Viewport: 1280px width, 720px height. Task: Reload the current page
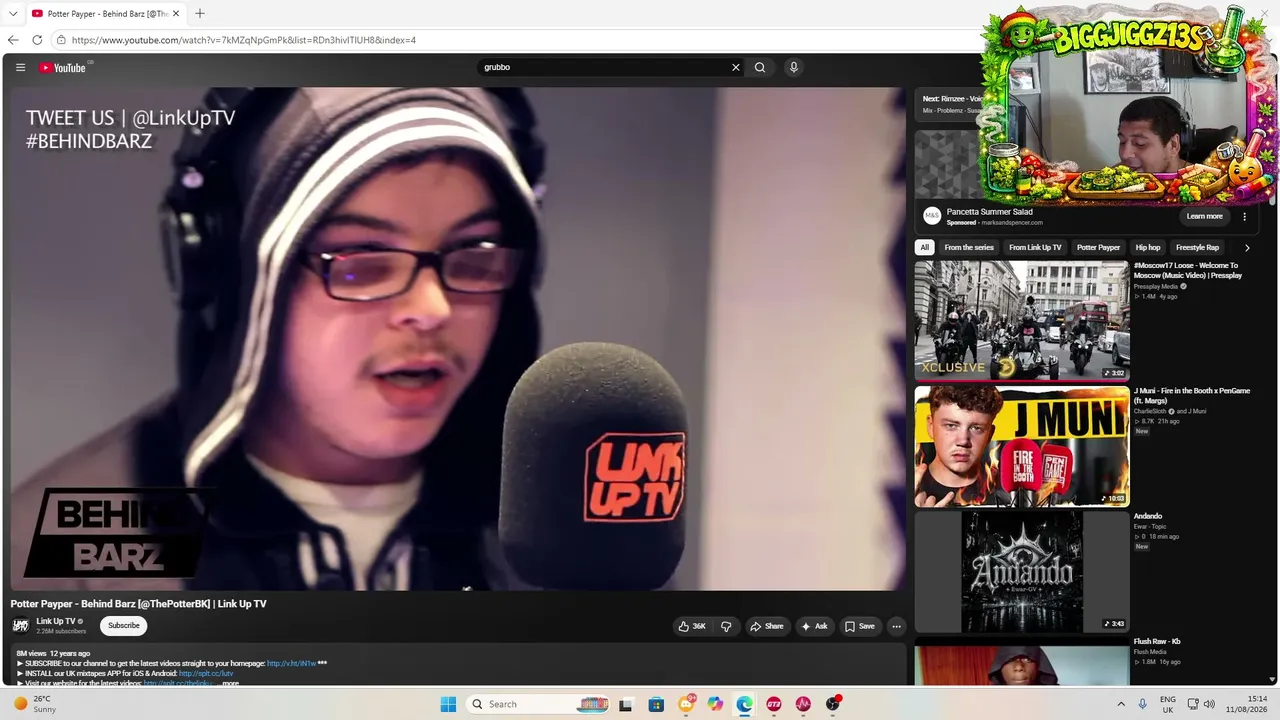(x=37, y=40)
